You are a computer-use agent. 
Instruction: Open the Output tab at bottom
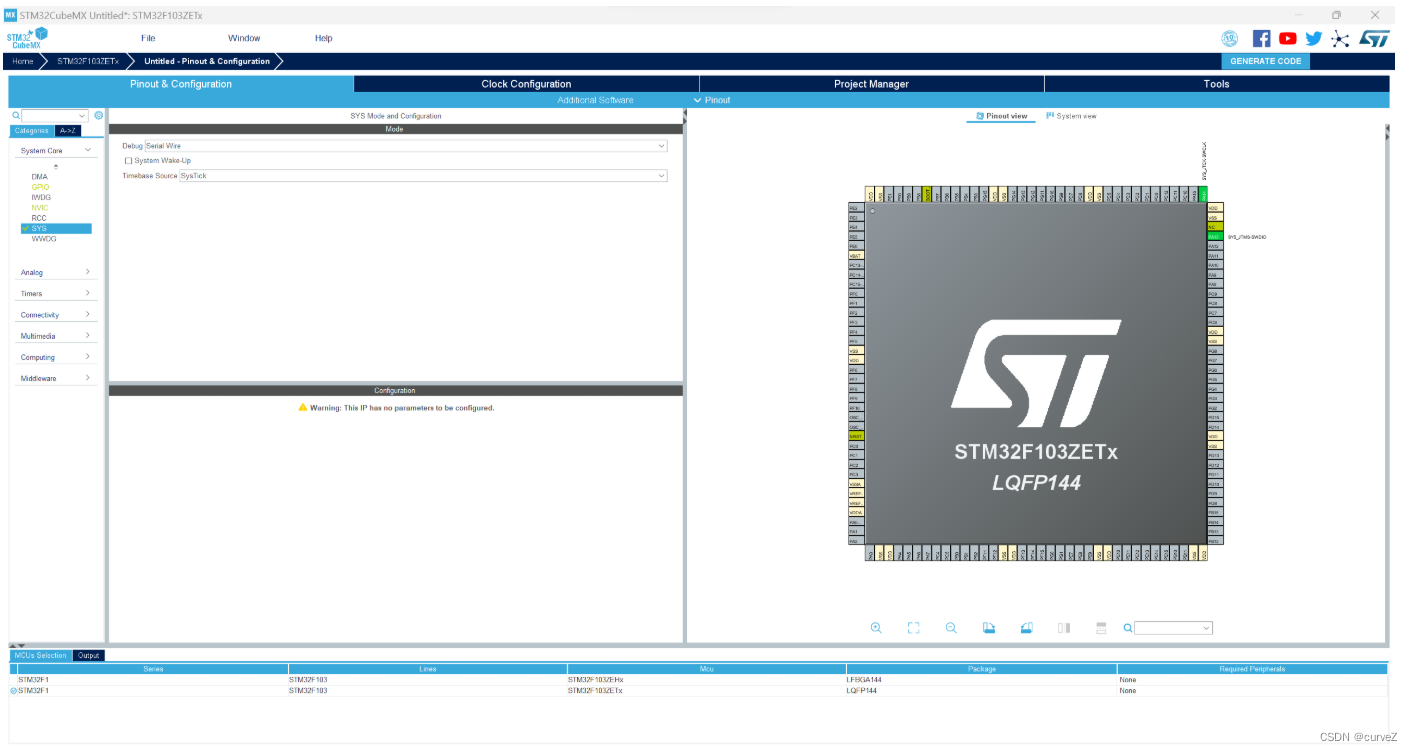89,656
